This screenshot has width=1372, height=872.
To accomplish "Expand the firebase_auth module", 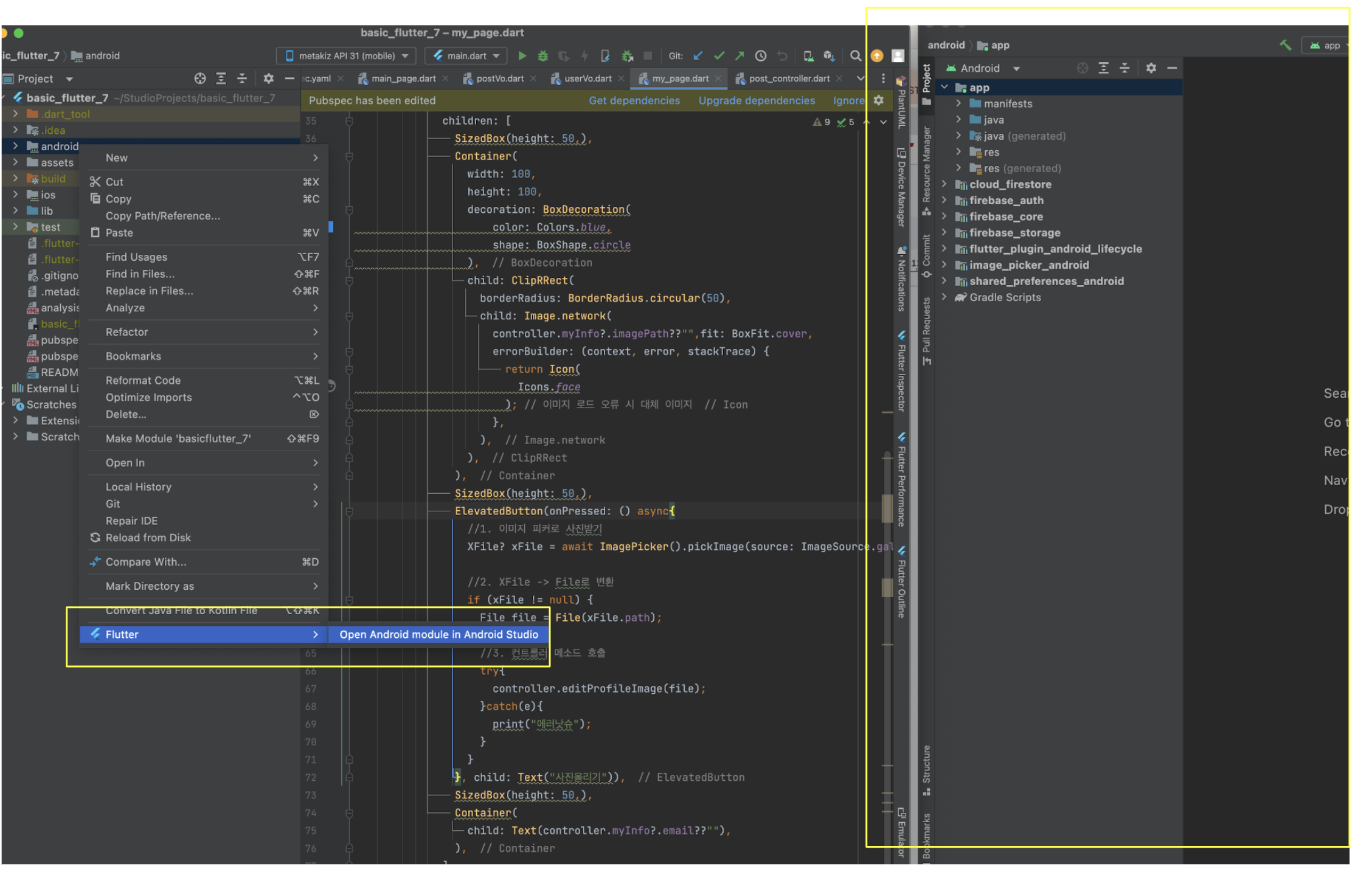I will click(x=944, y=200).
